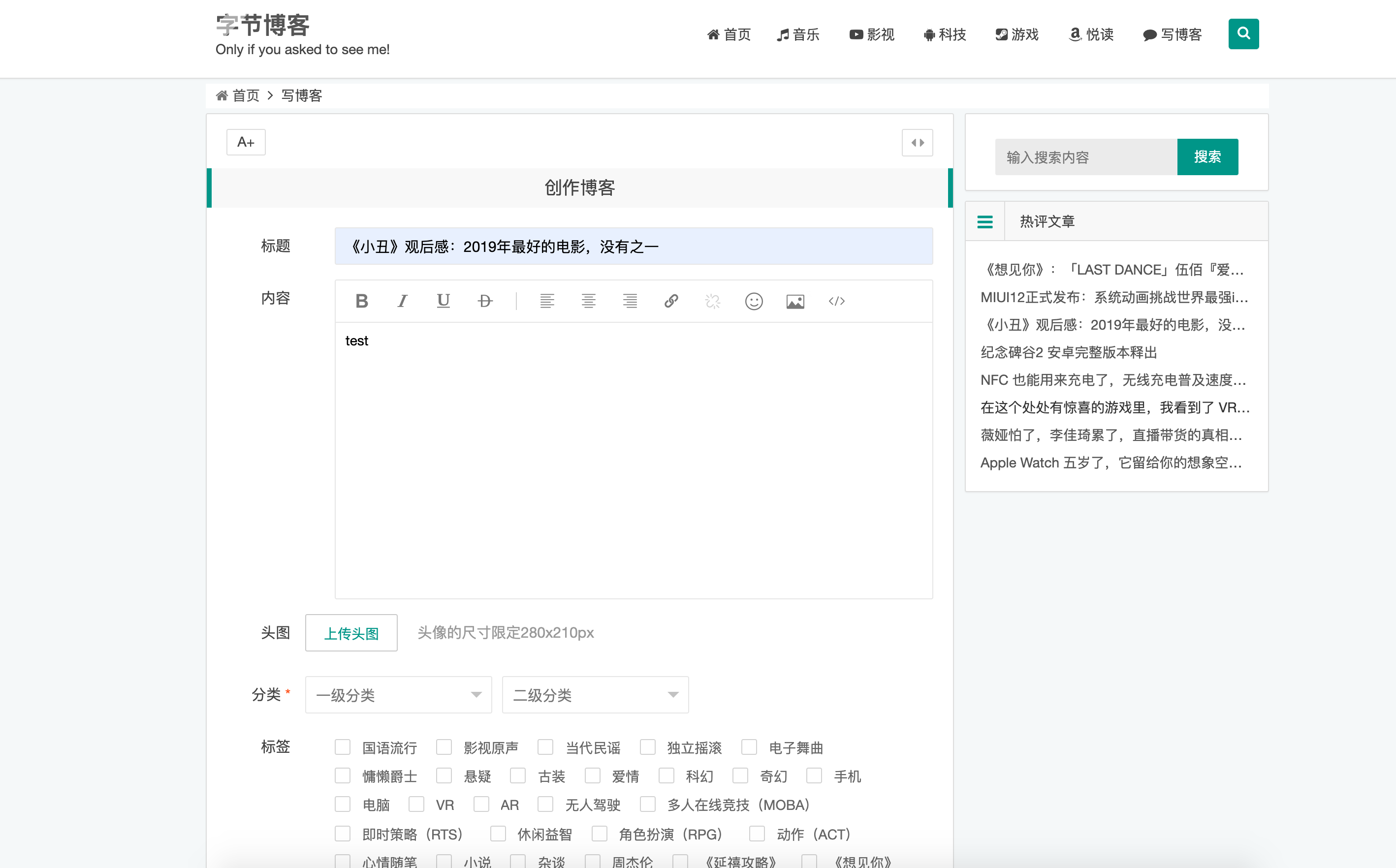Click the 上传头图 button

pos(351,633)
